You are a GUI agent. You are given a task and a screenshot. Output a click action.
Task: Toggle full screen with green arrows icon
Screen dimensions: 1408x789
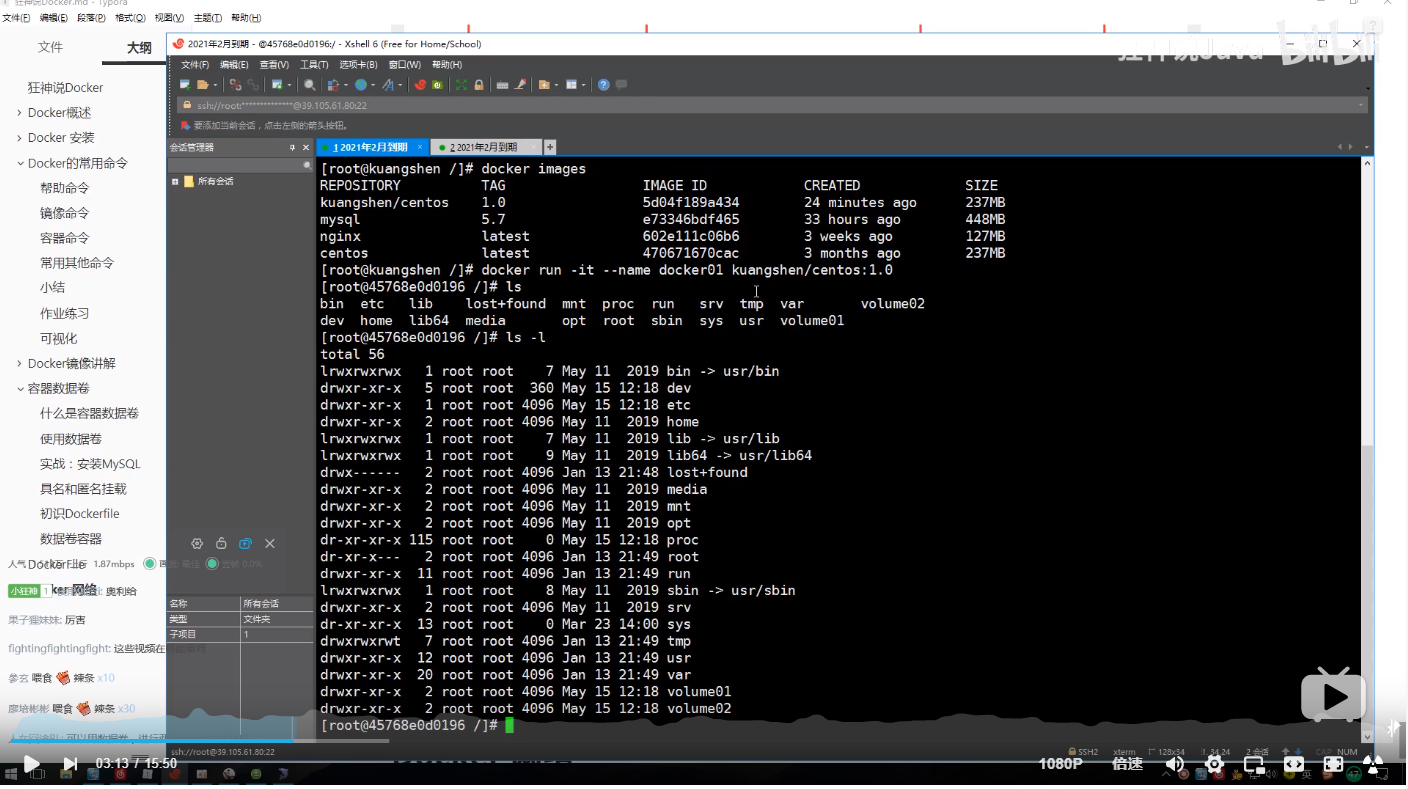pos(461,85)
